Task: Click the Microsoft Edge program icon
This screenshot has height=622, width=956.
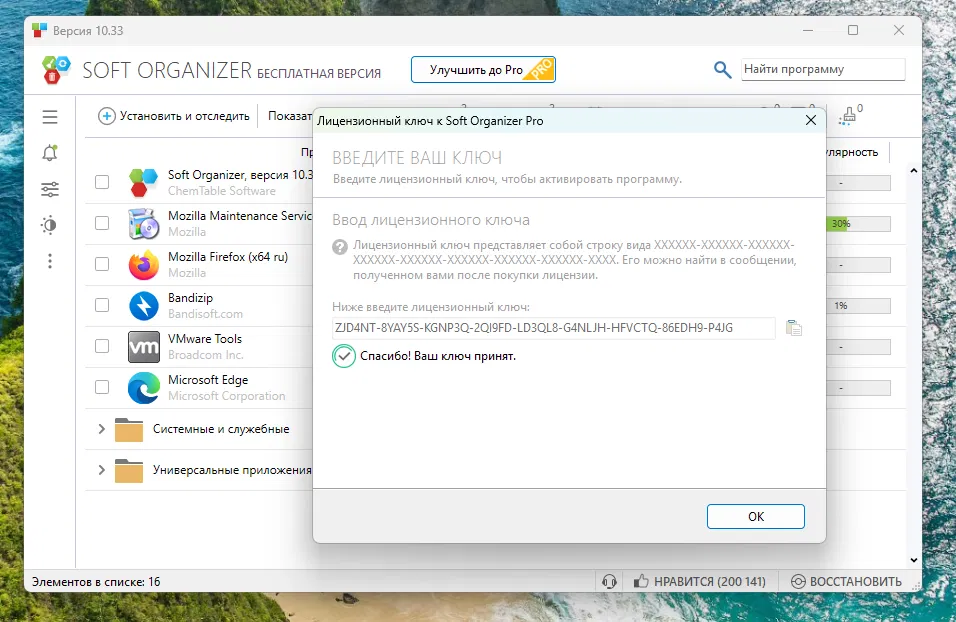Action: tap(144, 387)
